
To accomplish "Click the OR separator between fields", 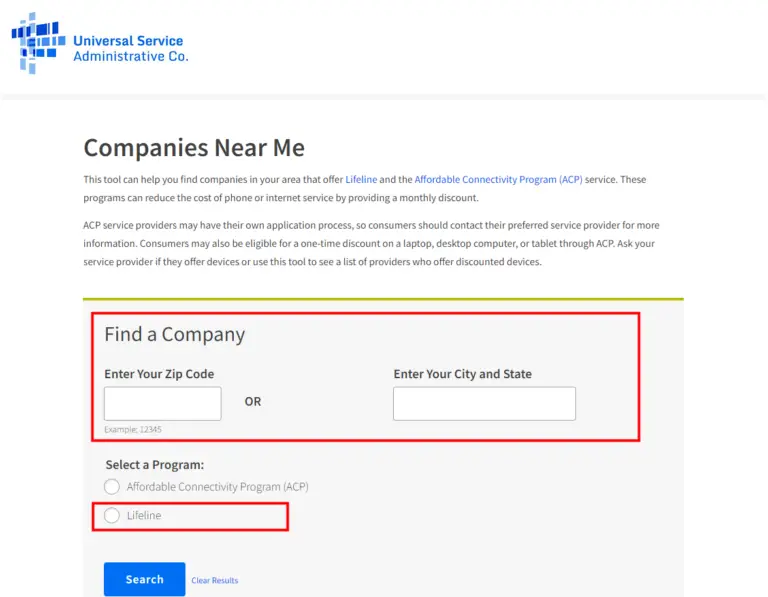I will [253, 402].
